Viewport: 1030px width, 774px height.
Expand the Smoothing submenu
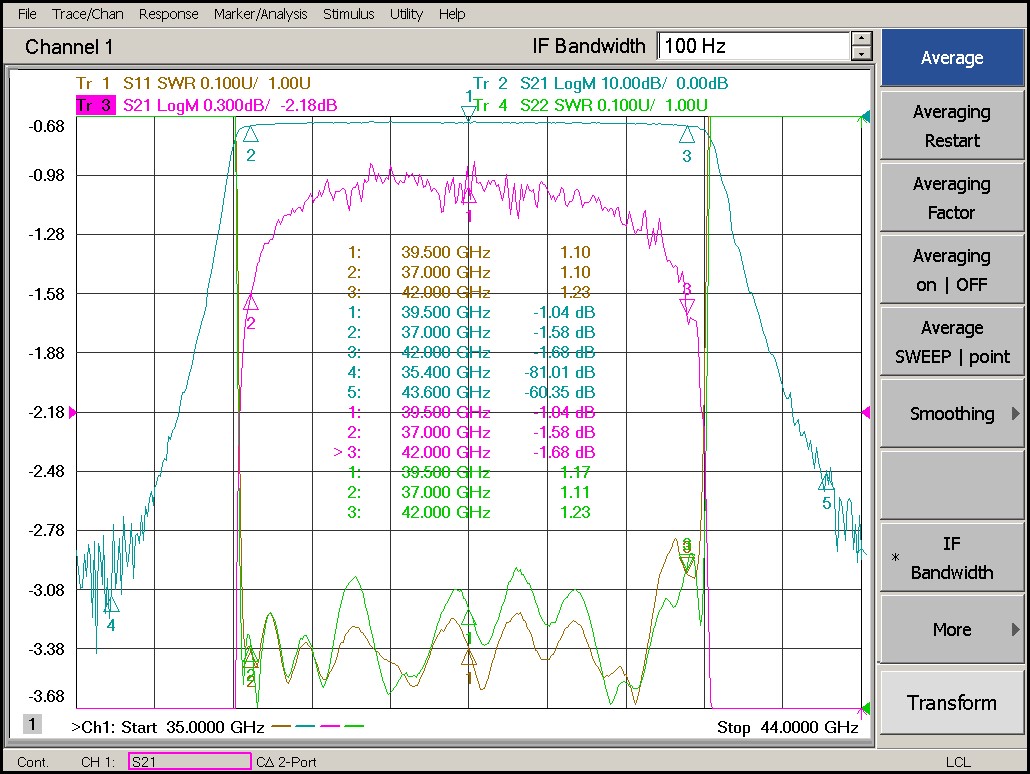click(951, 414)
